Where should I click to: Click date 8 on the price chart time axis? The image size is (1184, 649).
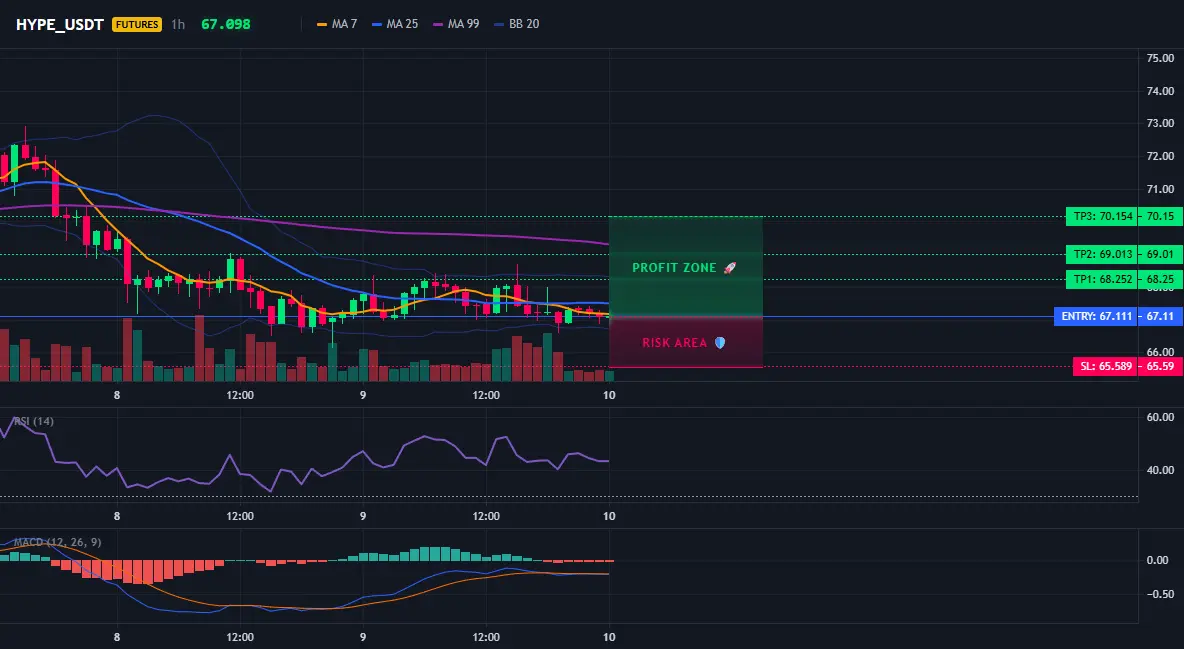click(116, 395)
